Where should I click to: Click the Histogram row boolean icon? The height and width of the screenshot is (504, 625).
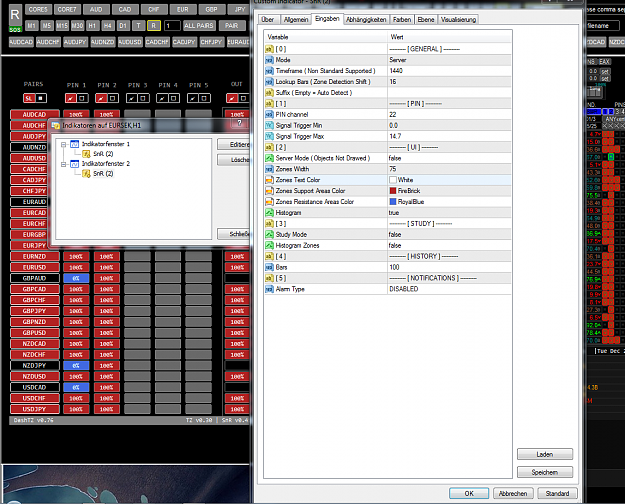click(269, 213)
